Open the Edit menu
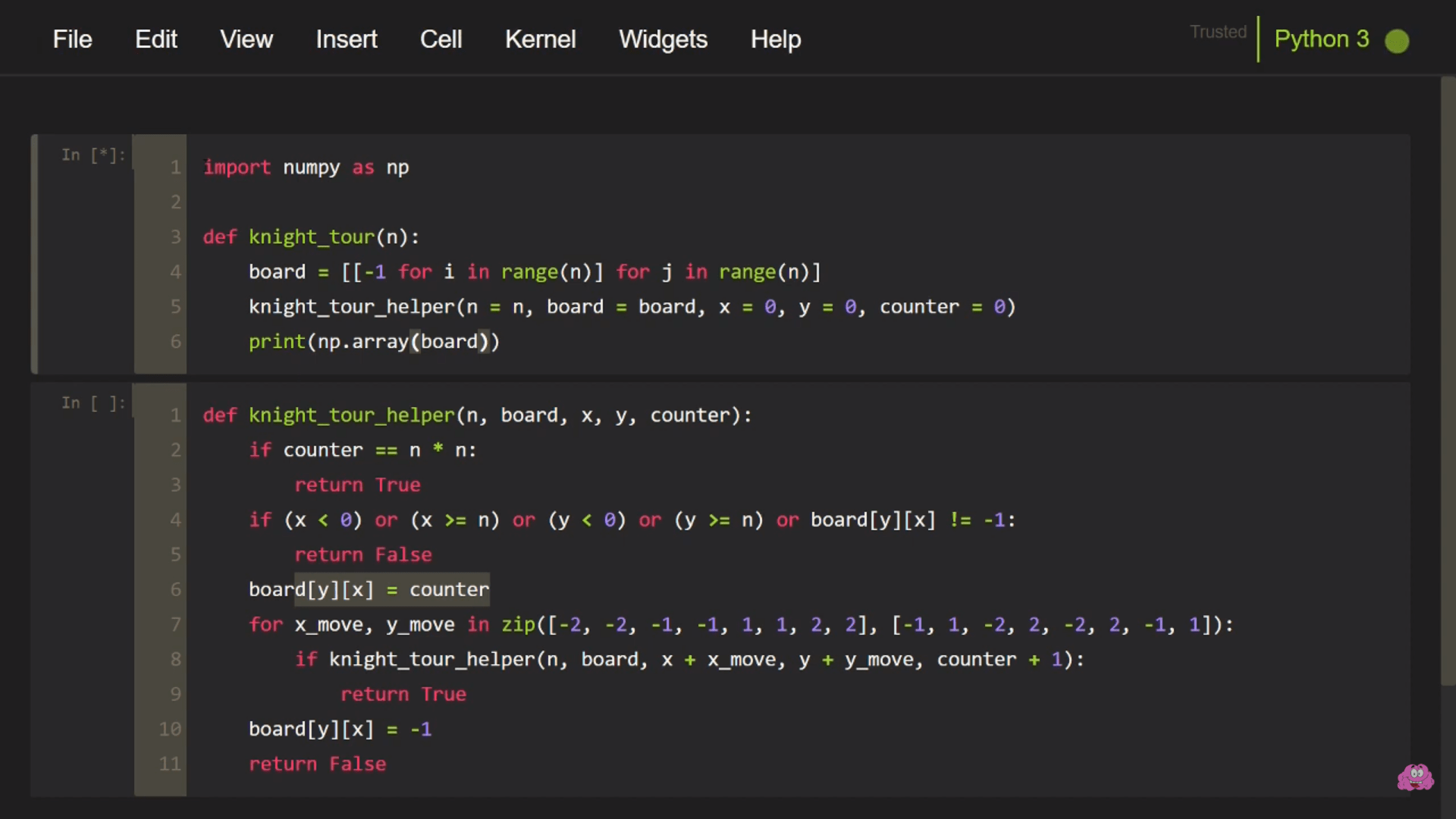The image size is (1456, 819). pyautogui.click(x=155, y=39)
